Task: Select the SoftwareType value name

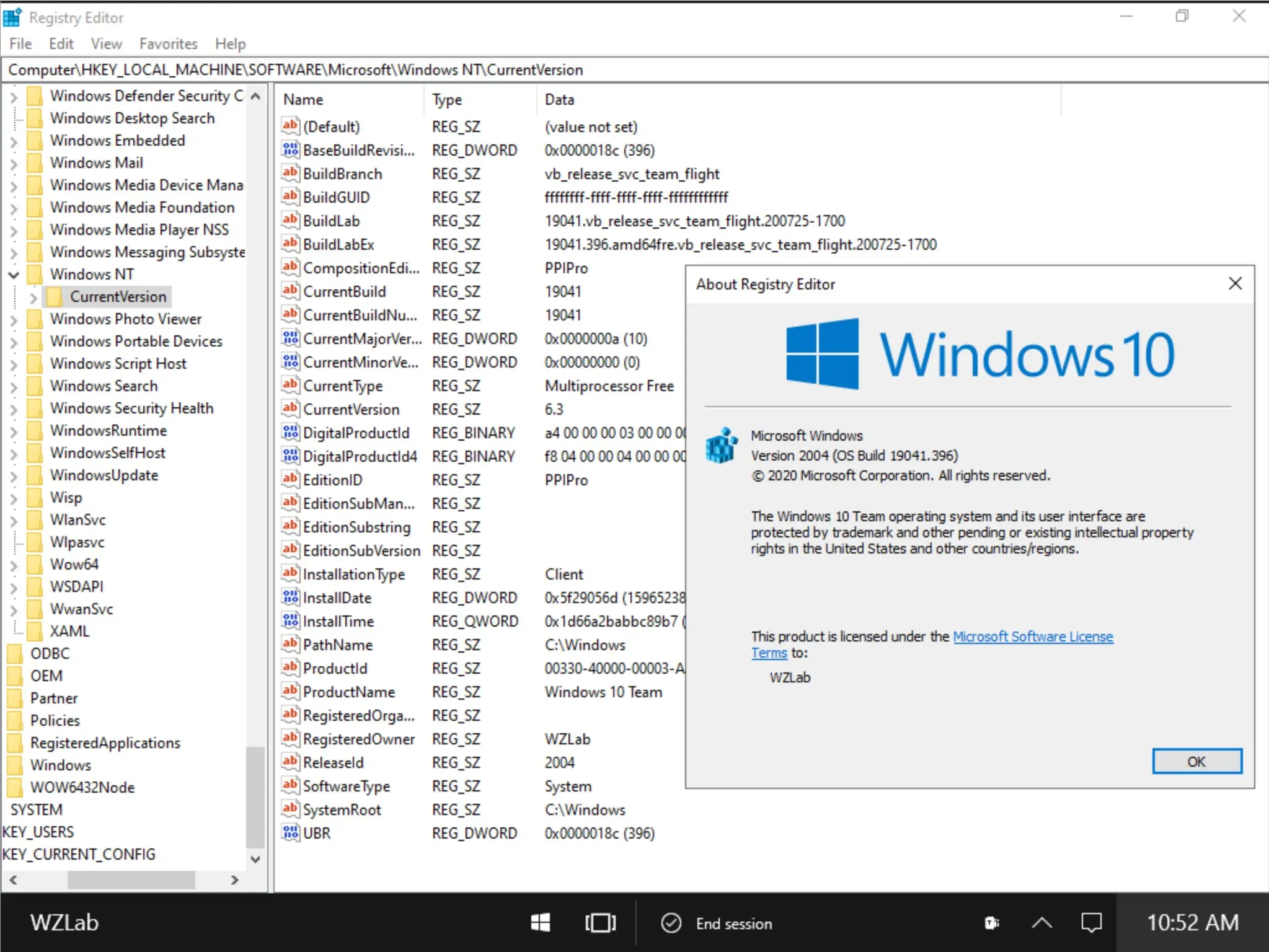Action: coord(347,786)
